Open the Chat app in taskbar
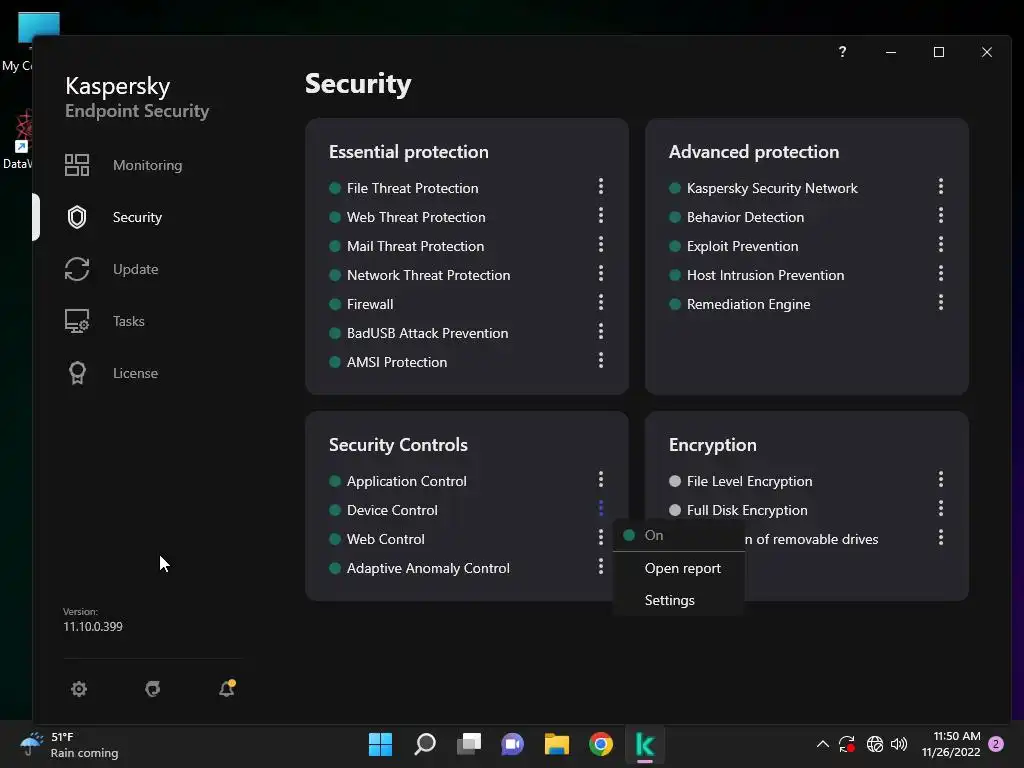 513,744
